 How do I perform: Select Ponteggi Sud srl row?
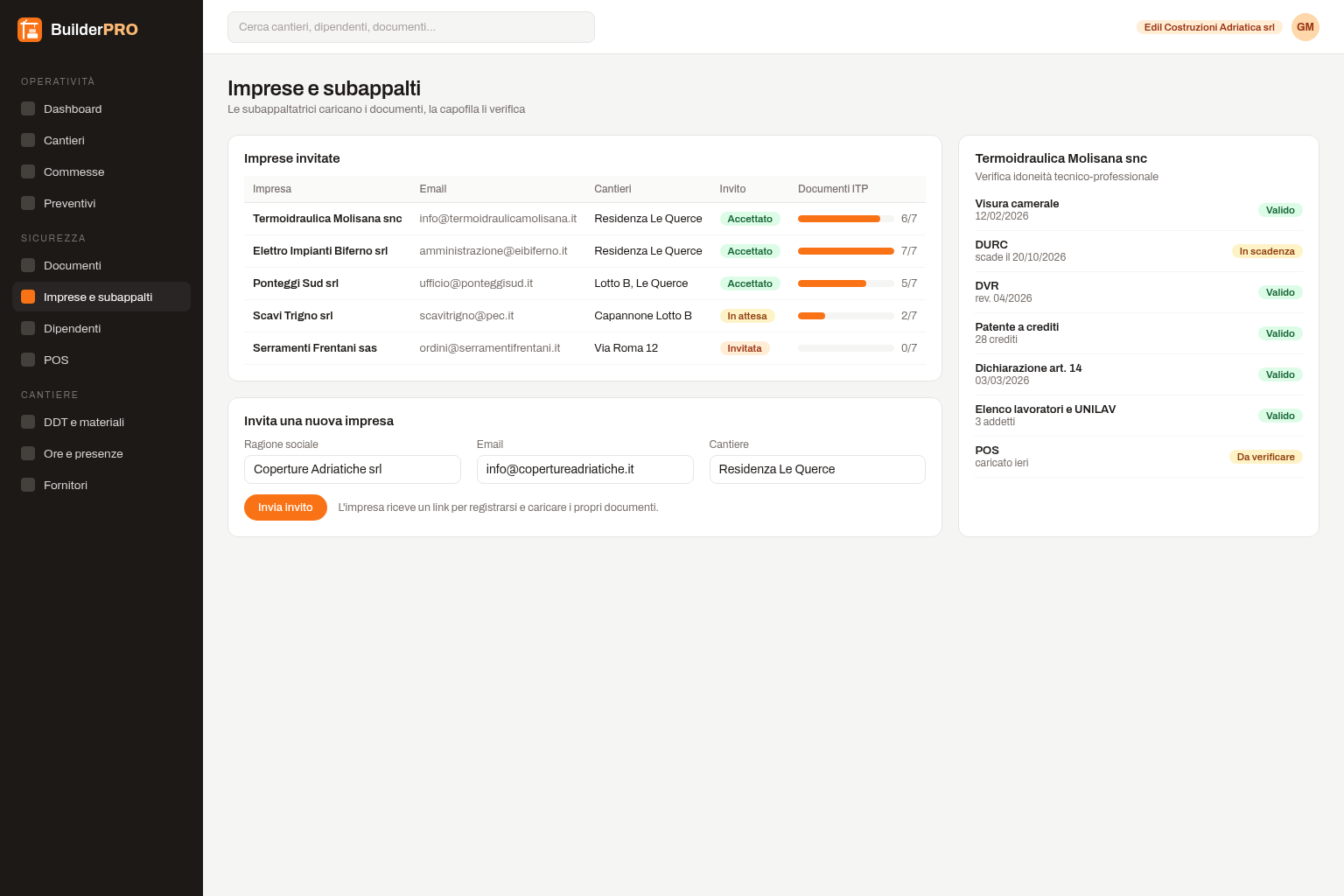[x=584, y=283]
